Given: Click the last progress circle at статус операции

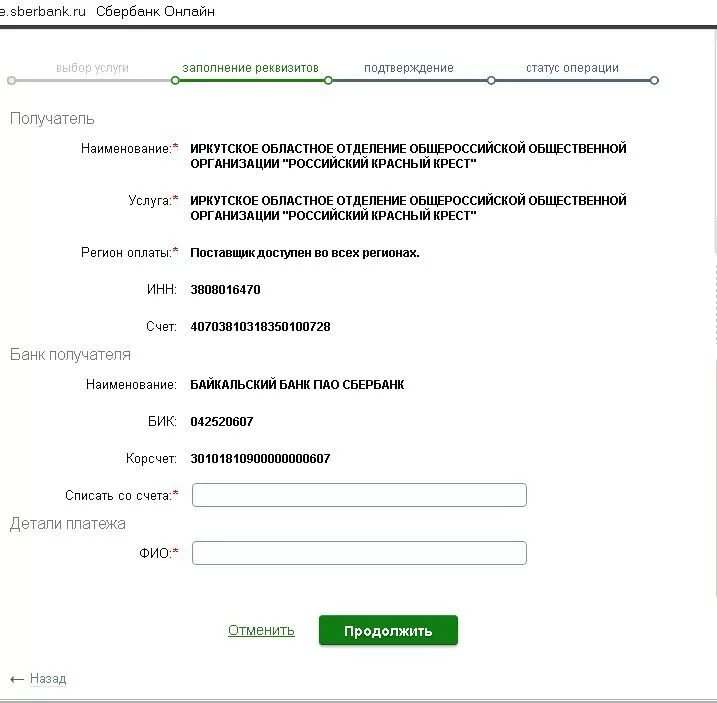Looking at the screenshot, I should coord(654,80).
